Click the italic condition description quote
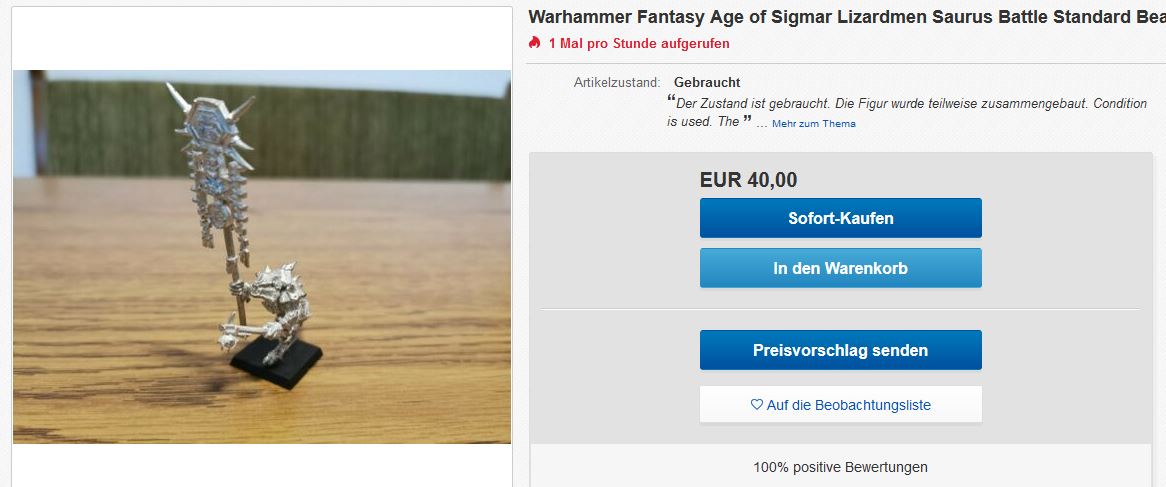Image resolution: width=1166 pixels, height=487 pixels. point(905,104)
